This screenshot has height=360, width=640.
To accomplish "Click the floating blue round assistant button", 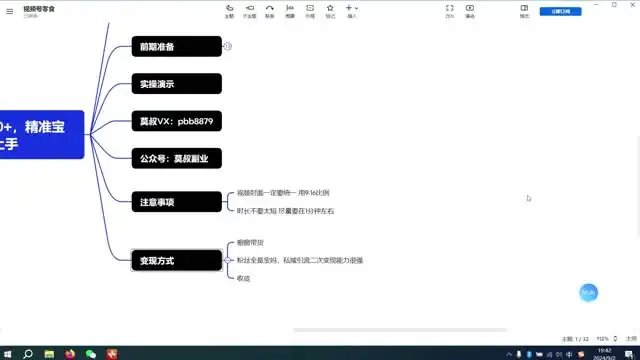I will click(589, 293).
